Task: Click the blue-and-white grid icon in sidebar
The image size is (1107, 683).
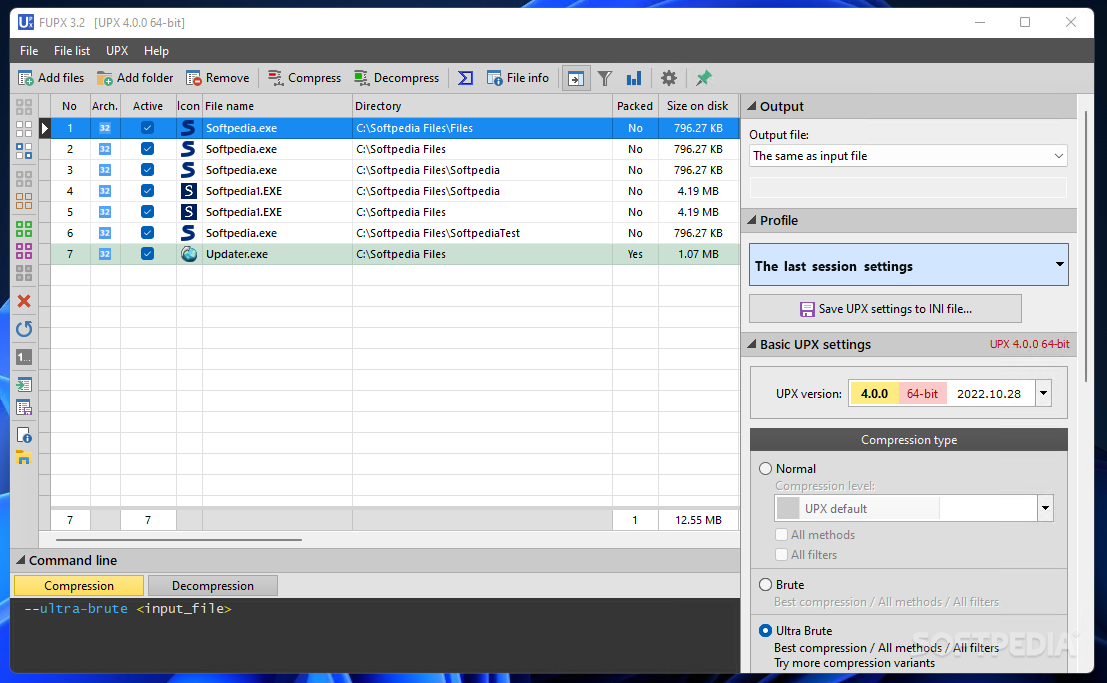Action: pyautogui.click(x=24, y=151)
